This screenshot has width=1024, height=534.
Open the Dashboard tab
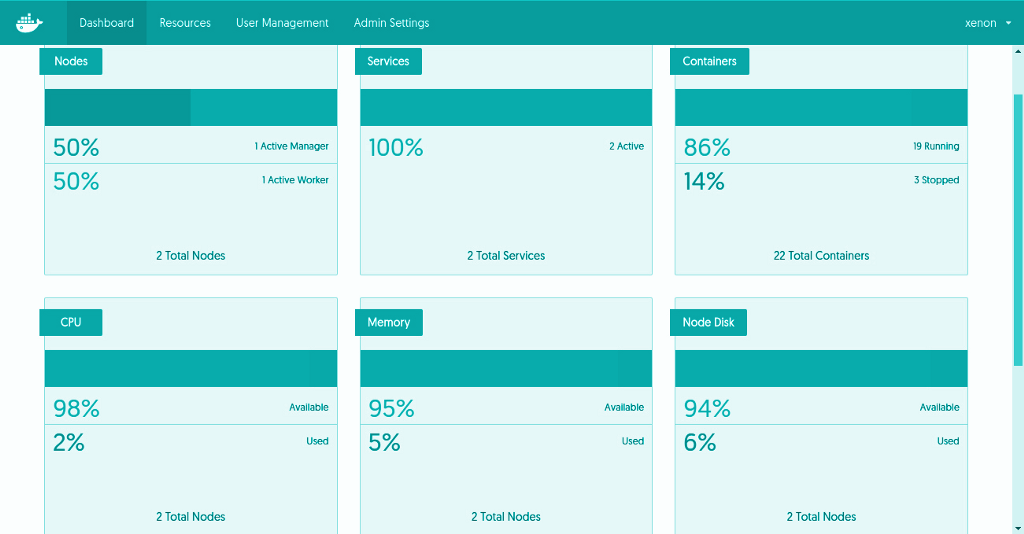coord(106,23)
